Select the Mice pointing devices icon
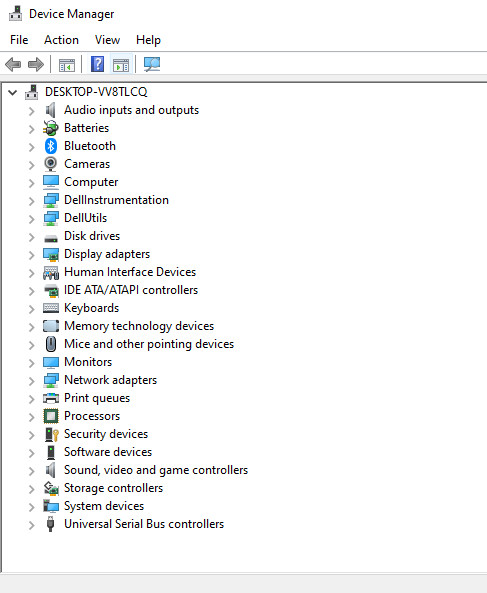This screenshot has width=487, height=593. [51, 344]
